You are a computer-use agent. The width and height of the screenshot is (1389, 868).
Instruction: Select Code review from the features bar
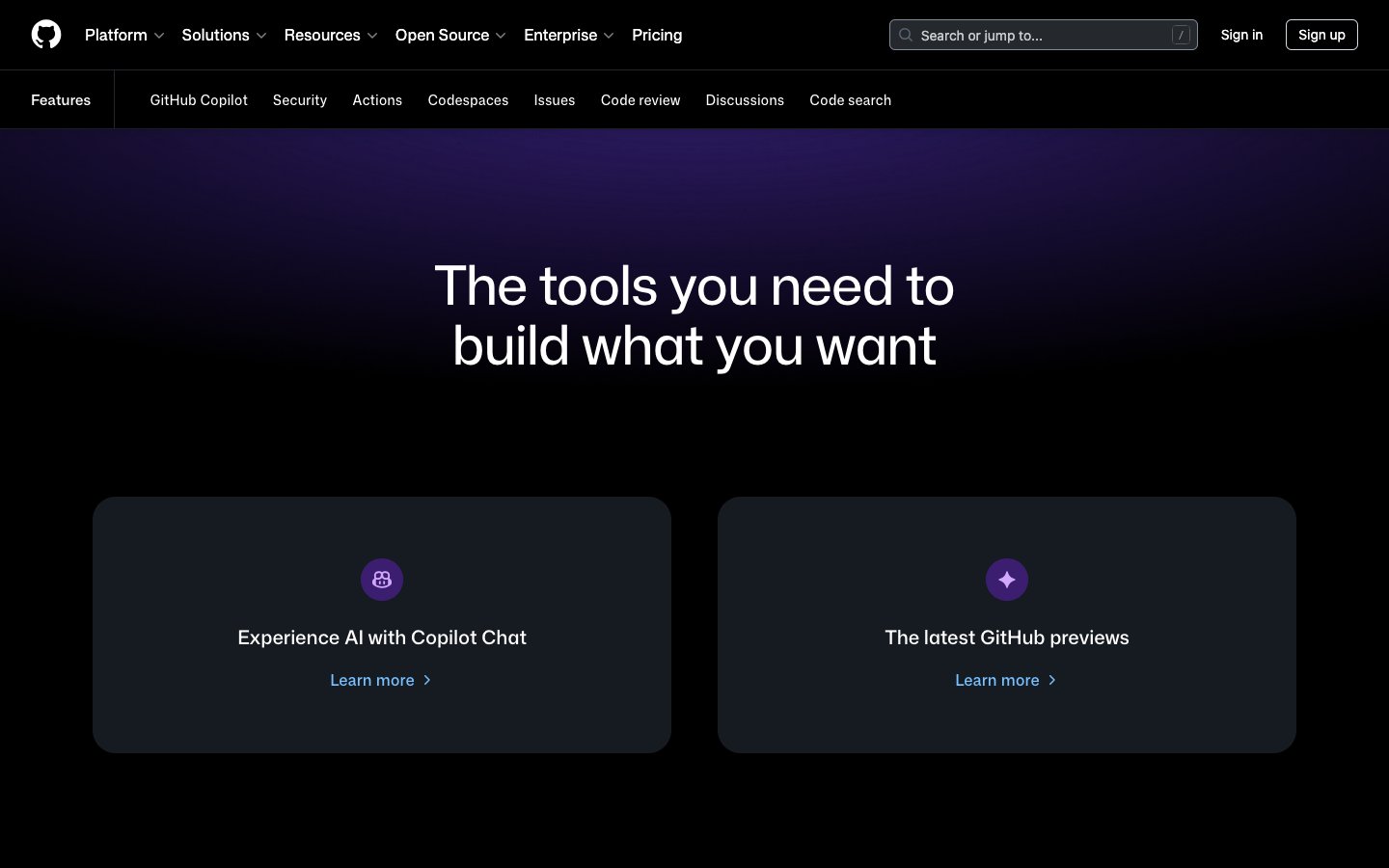640,99
